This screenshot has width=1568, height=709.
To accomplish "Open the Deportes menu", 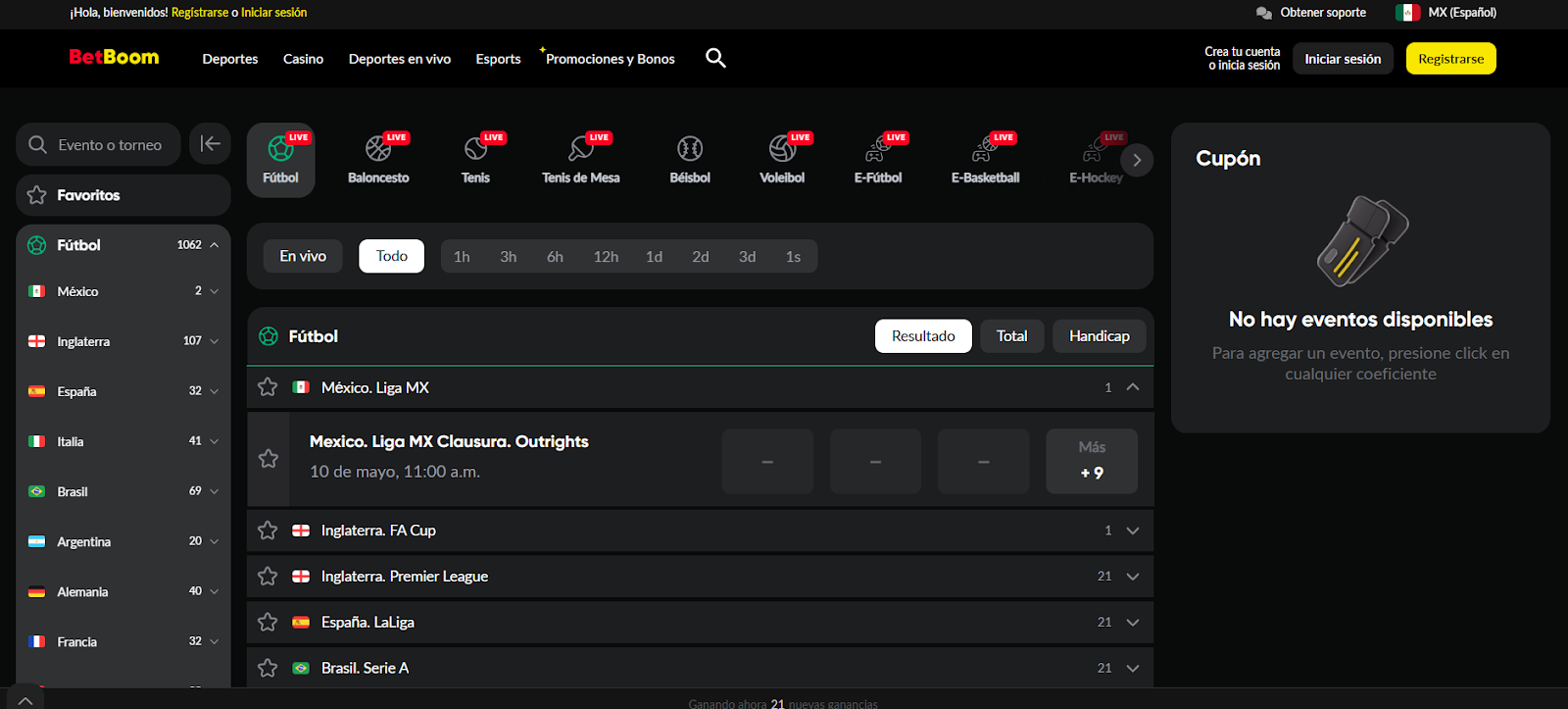I will click(230, 59).
